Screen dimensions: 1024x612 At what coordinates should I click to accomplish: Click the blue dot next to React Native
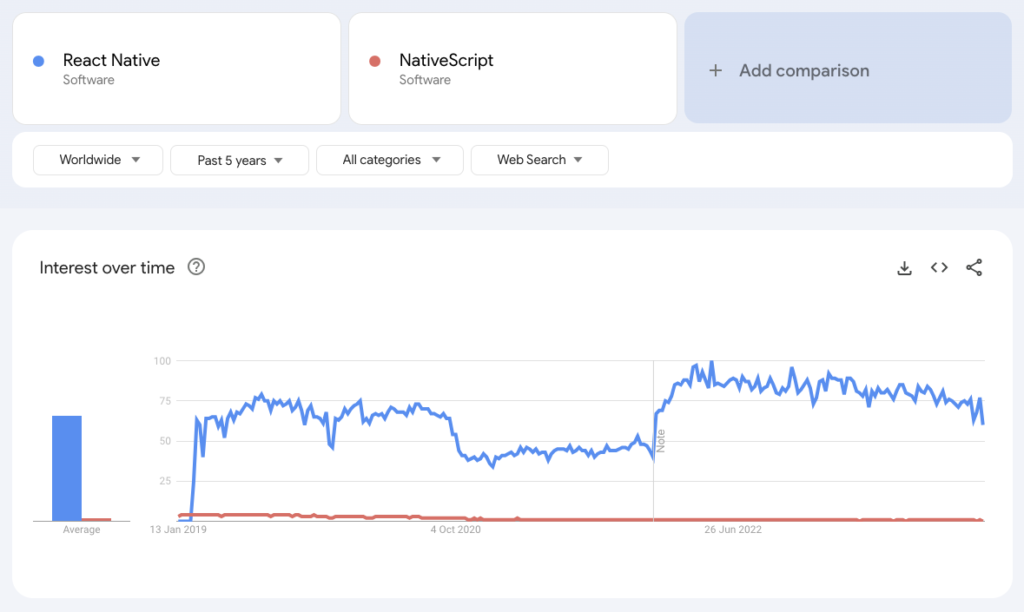pyautogui.click(x=39, y=61)
